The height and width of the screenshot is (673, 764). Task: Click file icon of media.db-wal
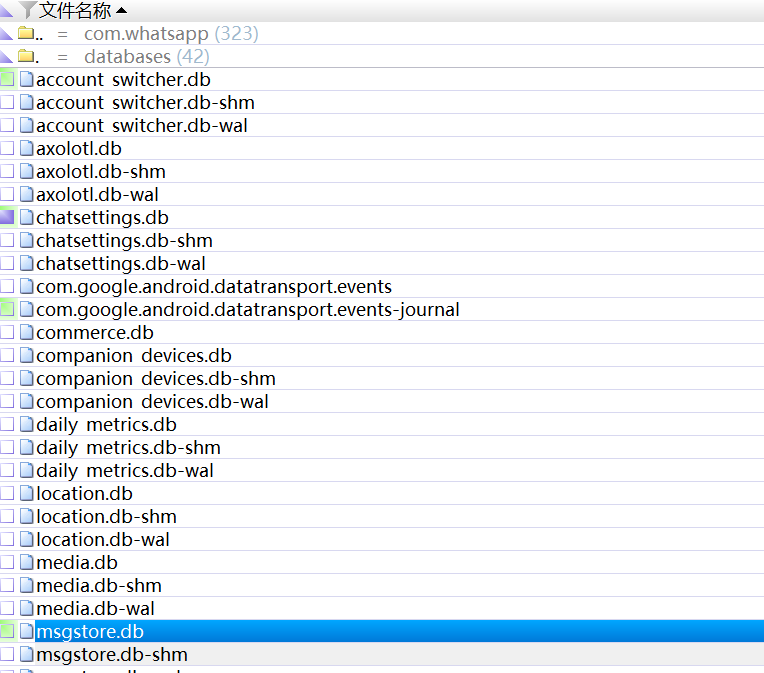pyautogui.click(x=27, y=608)
